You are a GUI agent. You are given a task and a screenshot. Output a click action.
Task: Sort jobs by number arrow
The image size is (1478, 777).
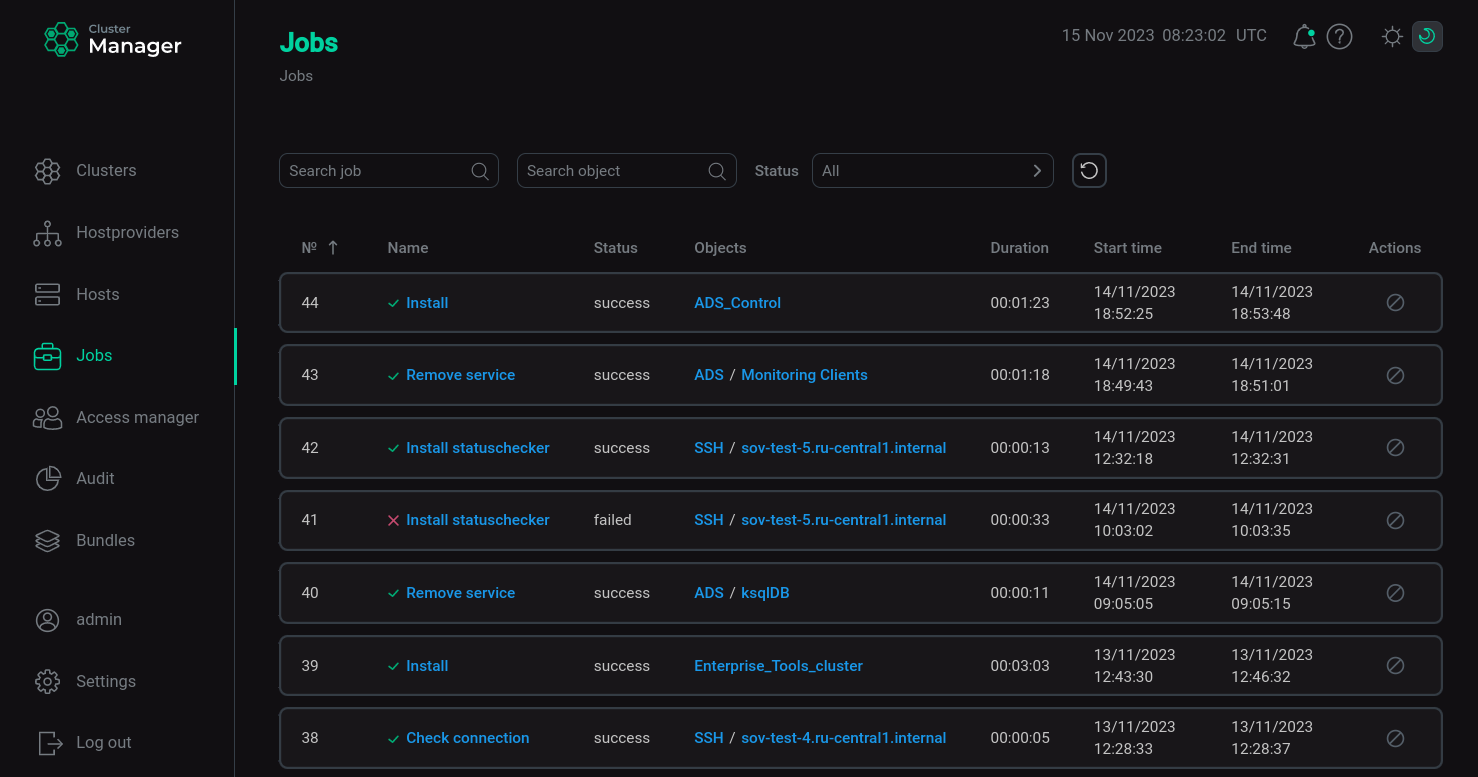click(333, 248)
